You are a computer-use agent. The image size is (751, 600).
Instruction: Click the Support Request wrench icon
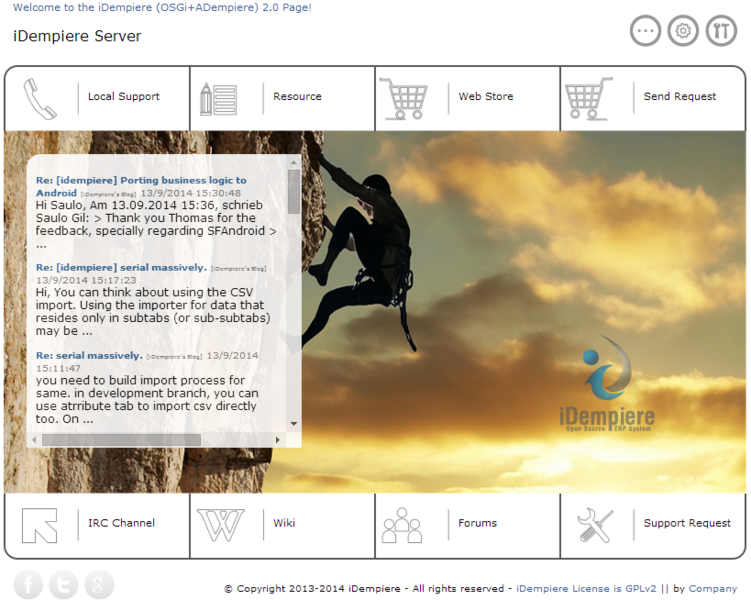pos(596,524)
